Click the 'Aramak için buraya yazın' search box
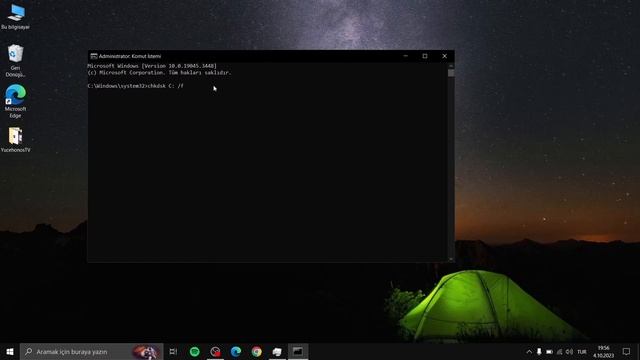Viewport: 640px width, 360px height. 91,351
